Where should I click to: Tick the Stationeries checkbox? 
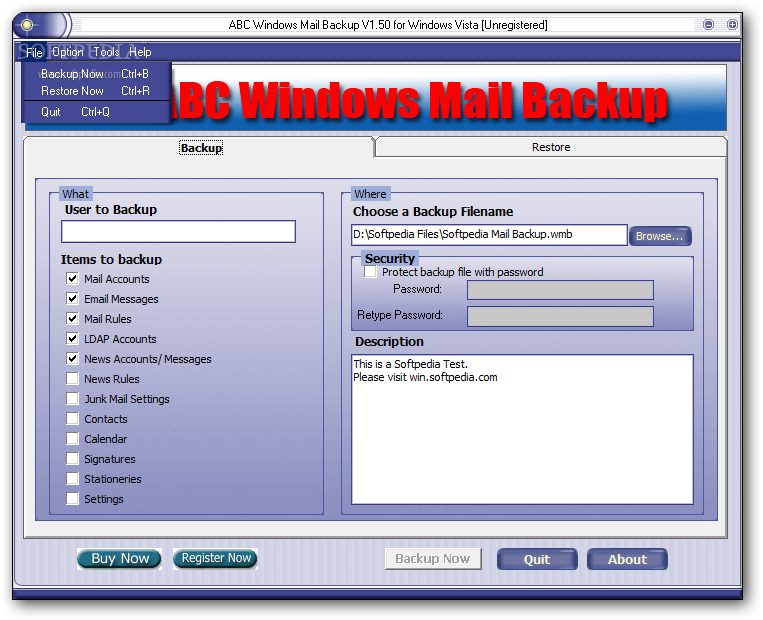click(73, 478)
